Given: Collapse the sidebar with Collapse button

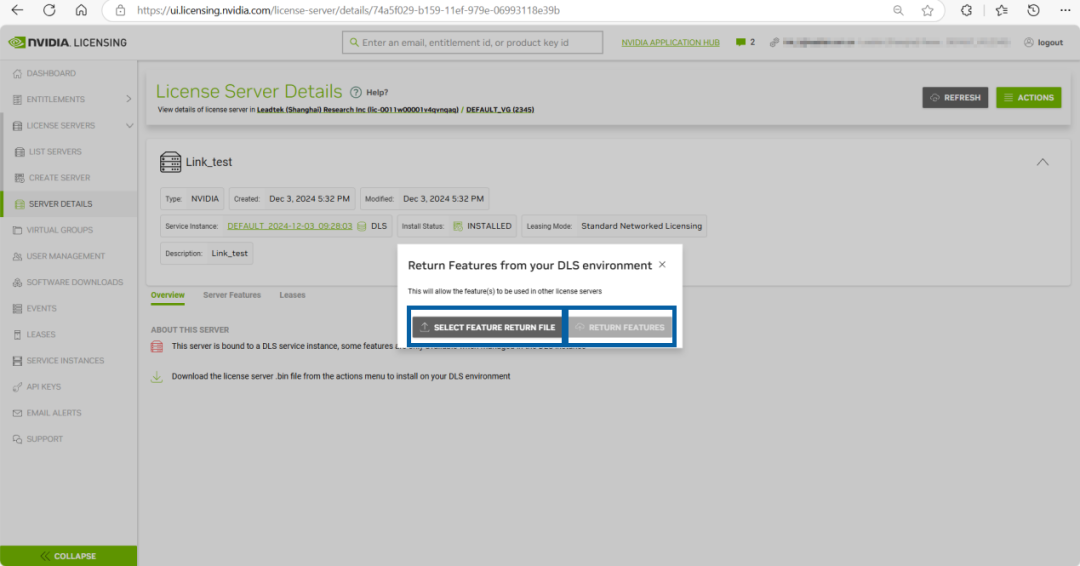Looking at the screenshot, I should pos(68,556).
